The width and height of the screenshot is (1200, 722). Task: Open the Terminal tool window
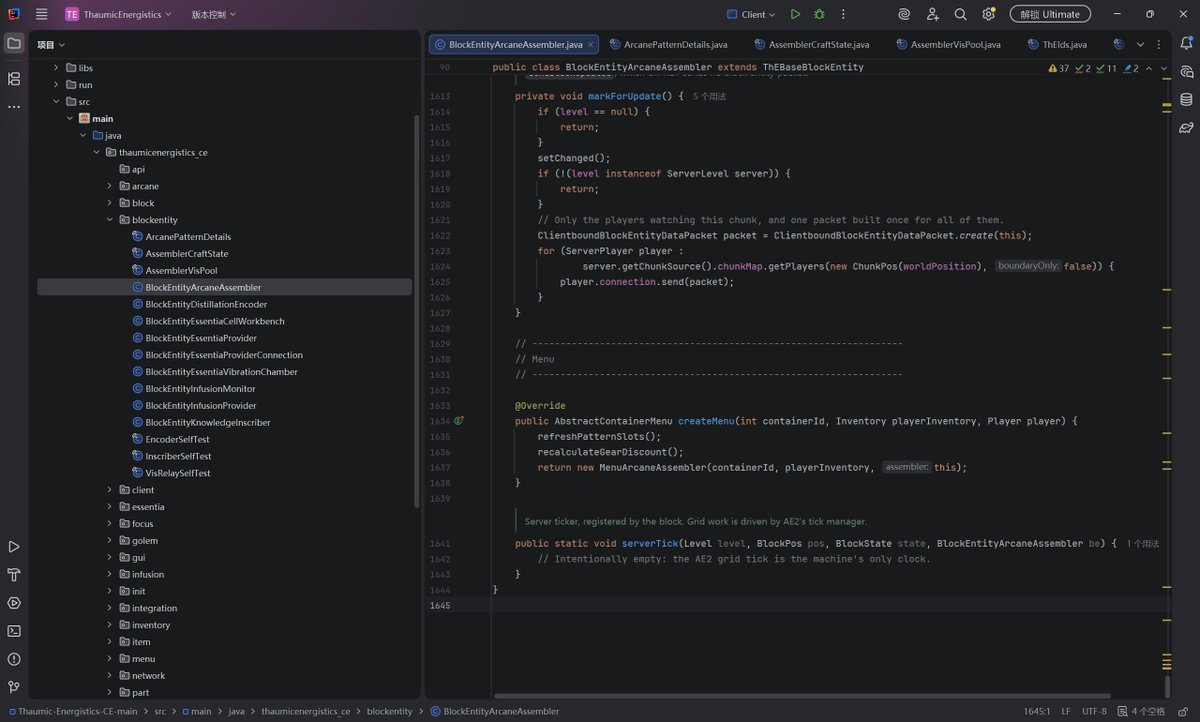click(x=14, y=631)
